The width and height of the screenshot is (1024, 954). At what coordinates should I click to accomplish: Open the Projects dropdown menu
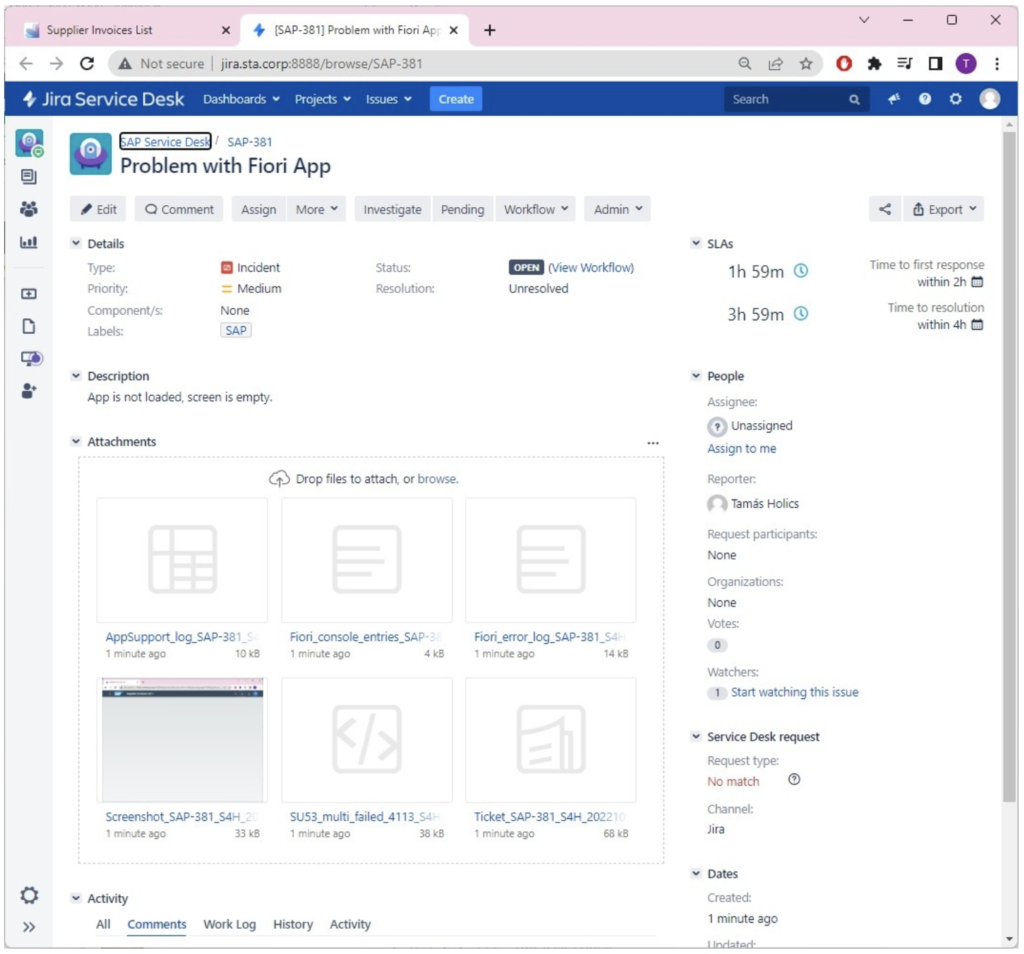[323, 99]
